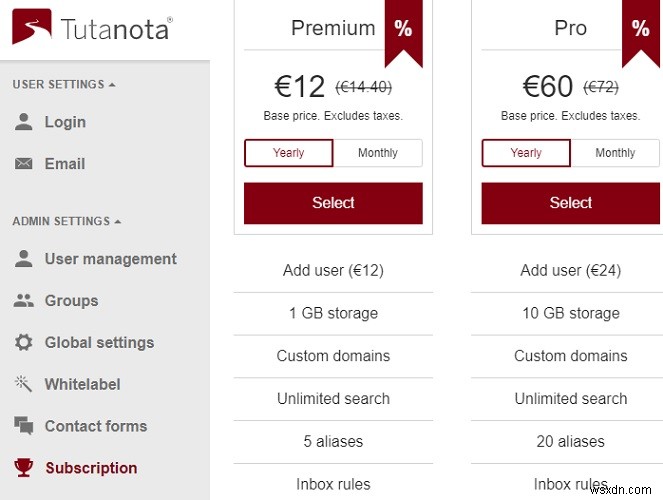Click the Login person icon
The image size is (663, 500).
pos(24,122)
